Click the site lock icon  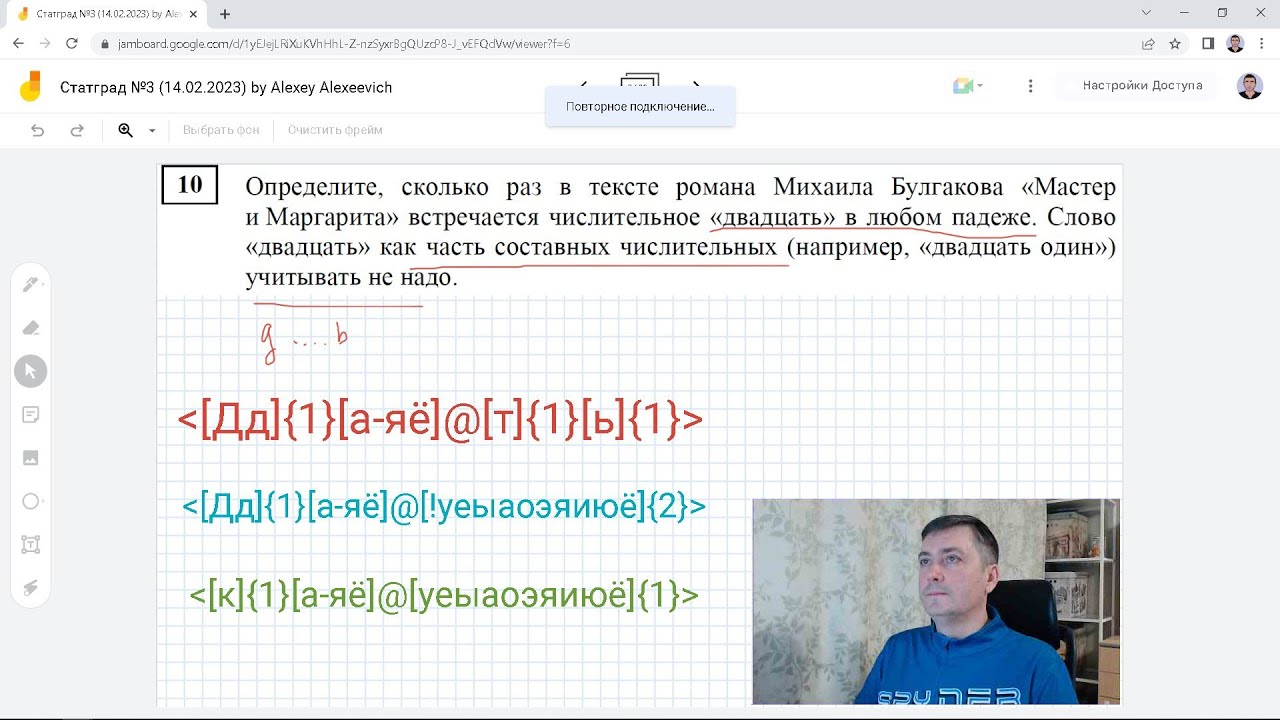point(104,44)
